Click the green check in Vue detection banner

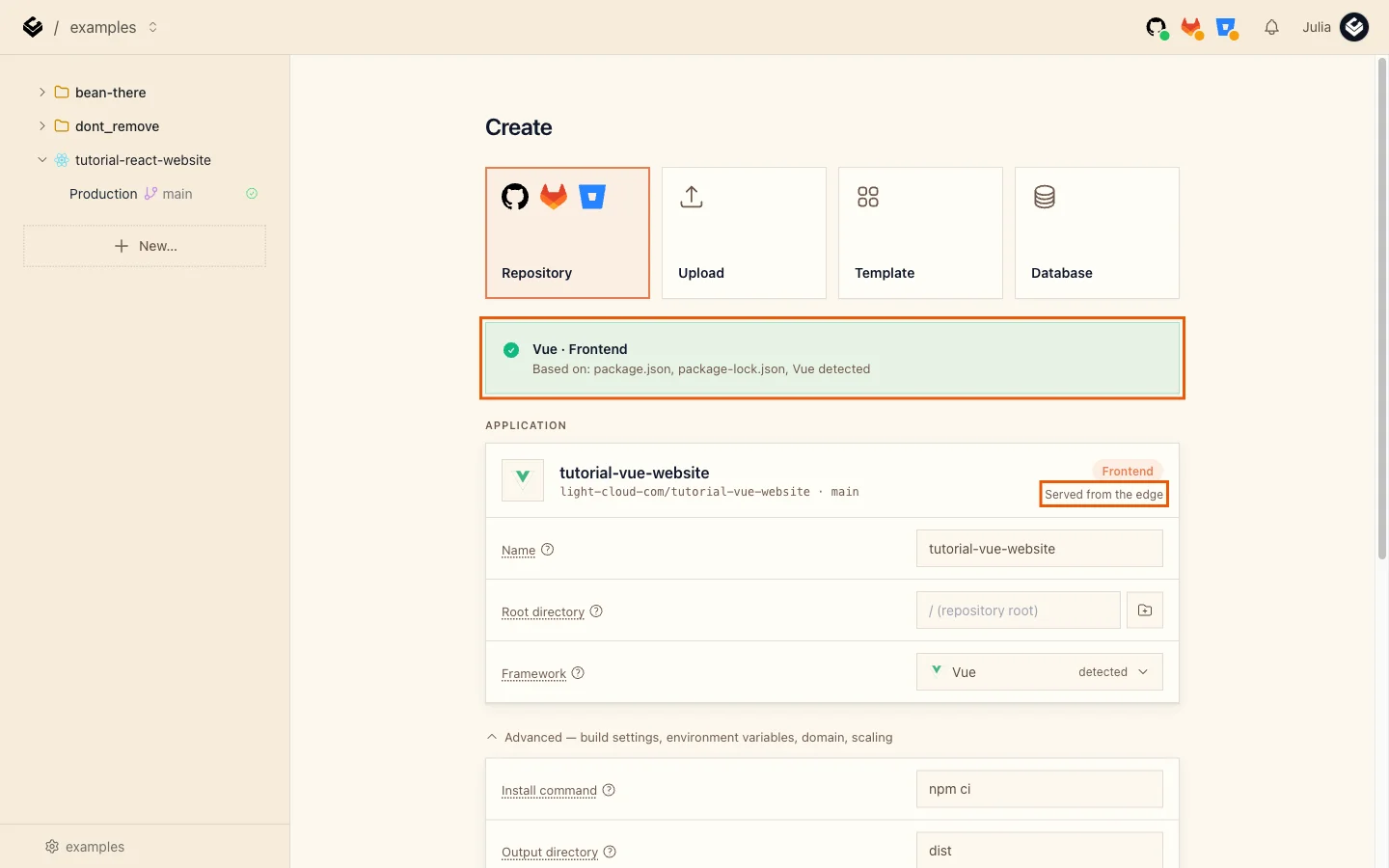[x=511, y=350]
